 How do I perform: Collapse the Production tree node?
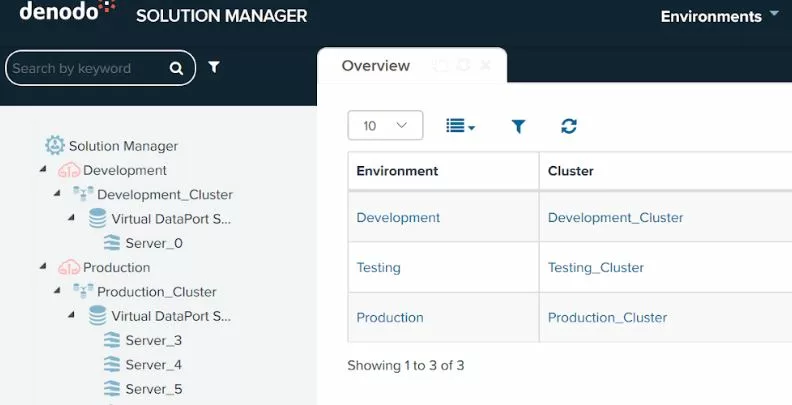coord(43,266)
